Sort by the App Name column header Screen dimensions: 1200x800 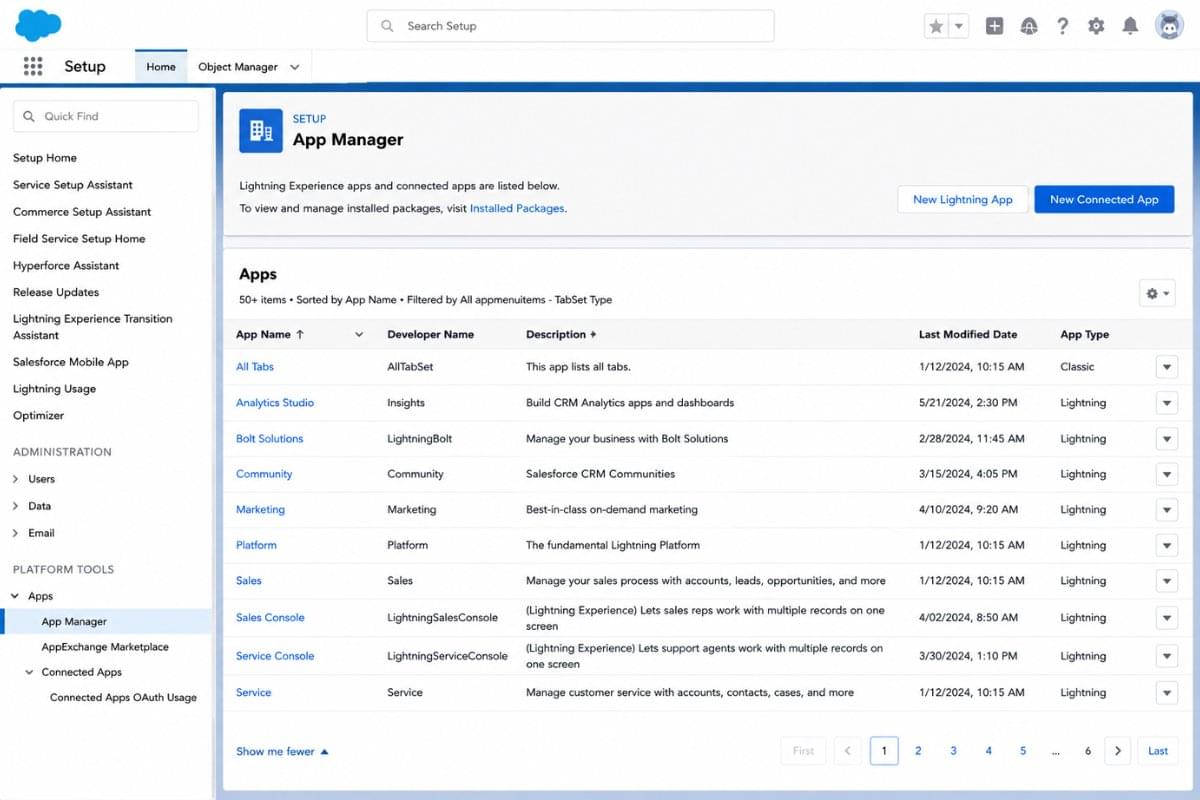point(270,334)
